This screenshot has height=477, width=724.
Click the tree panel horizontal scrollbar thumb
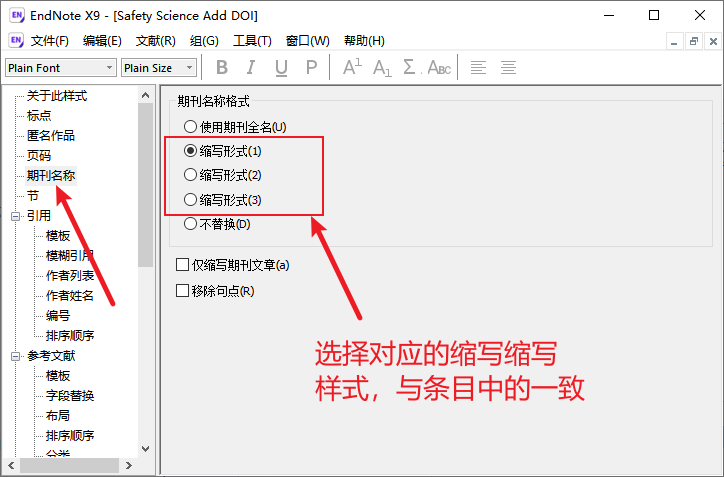point(69,465)
